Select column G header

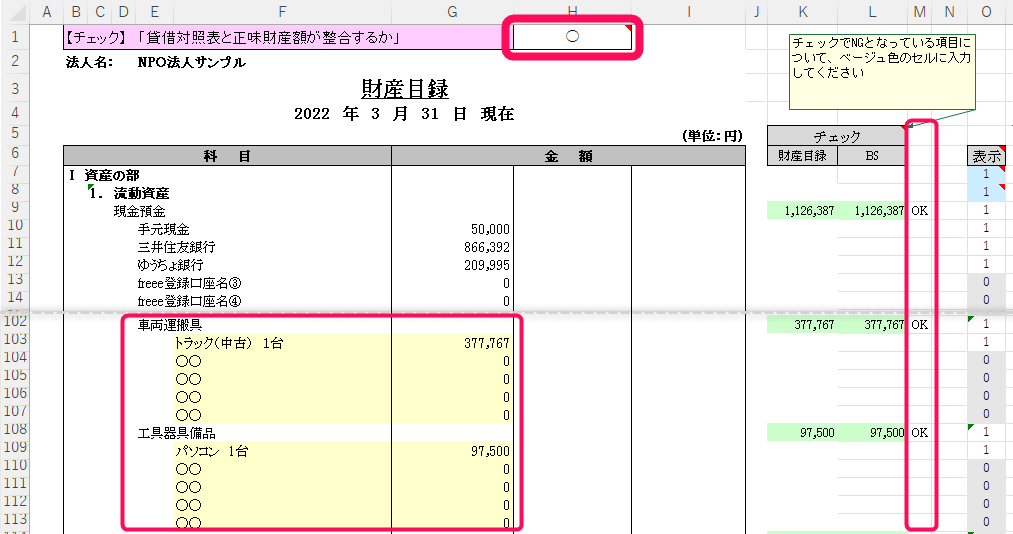pyautogui.click(x=452, y=12)
